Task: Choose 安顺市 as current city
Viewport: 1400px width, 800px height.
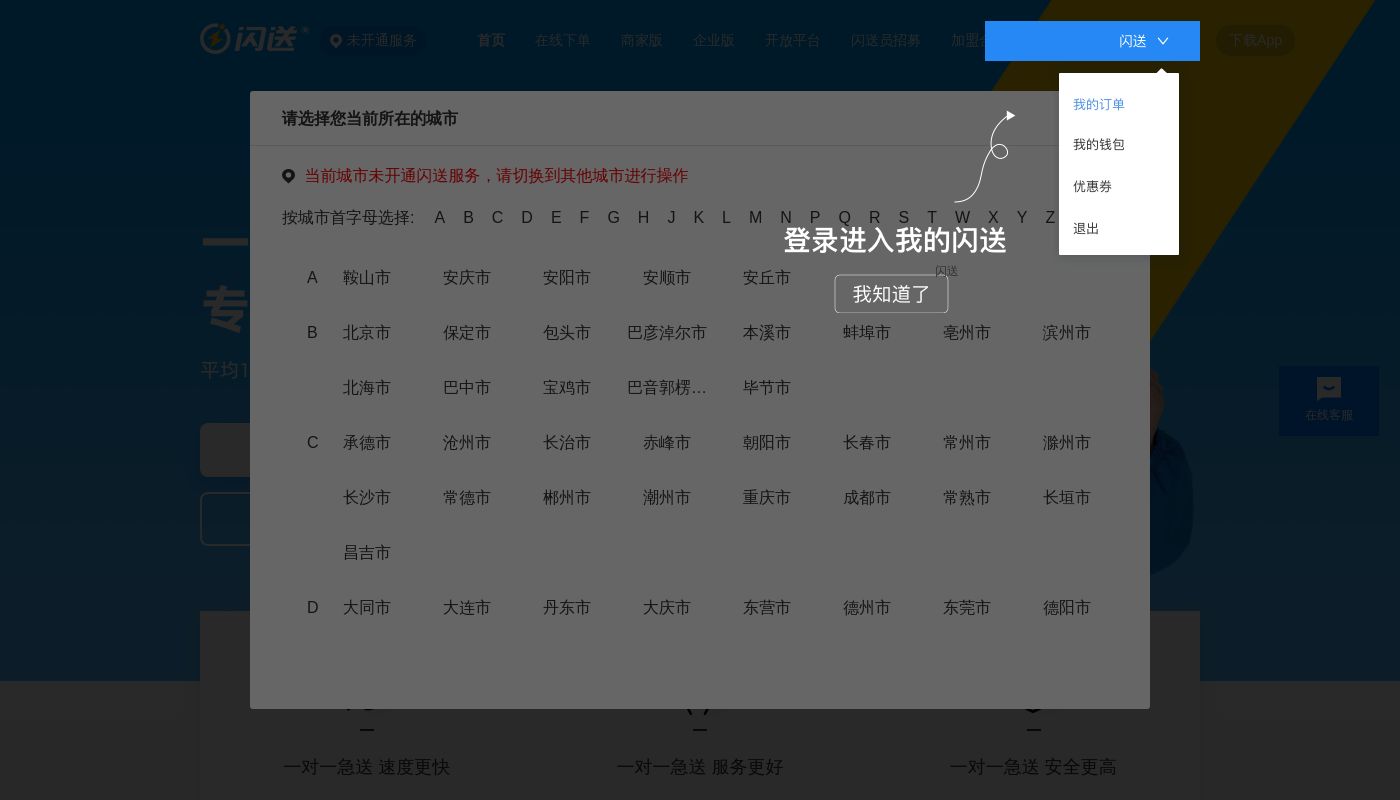Action: click(x=667, y=278)
